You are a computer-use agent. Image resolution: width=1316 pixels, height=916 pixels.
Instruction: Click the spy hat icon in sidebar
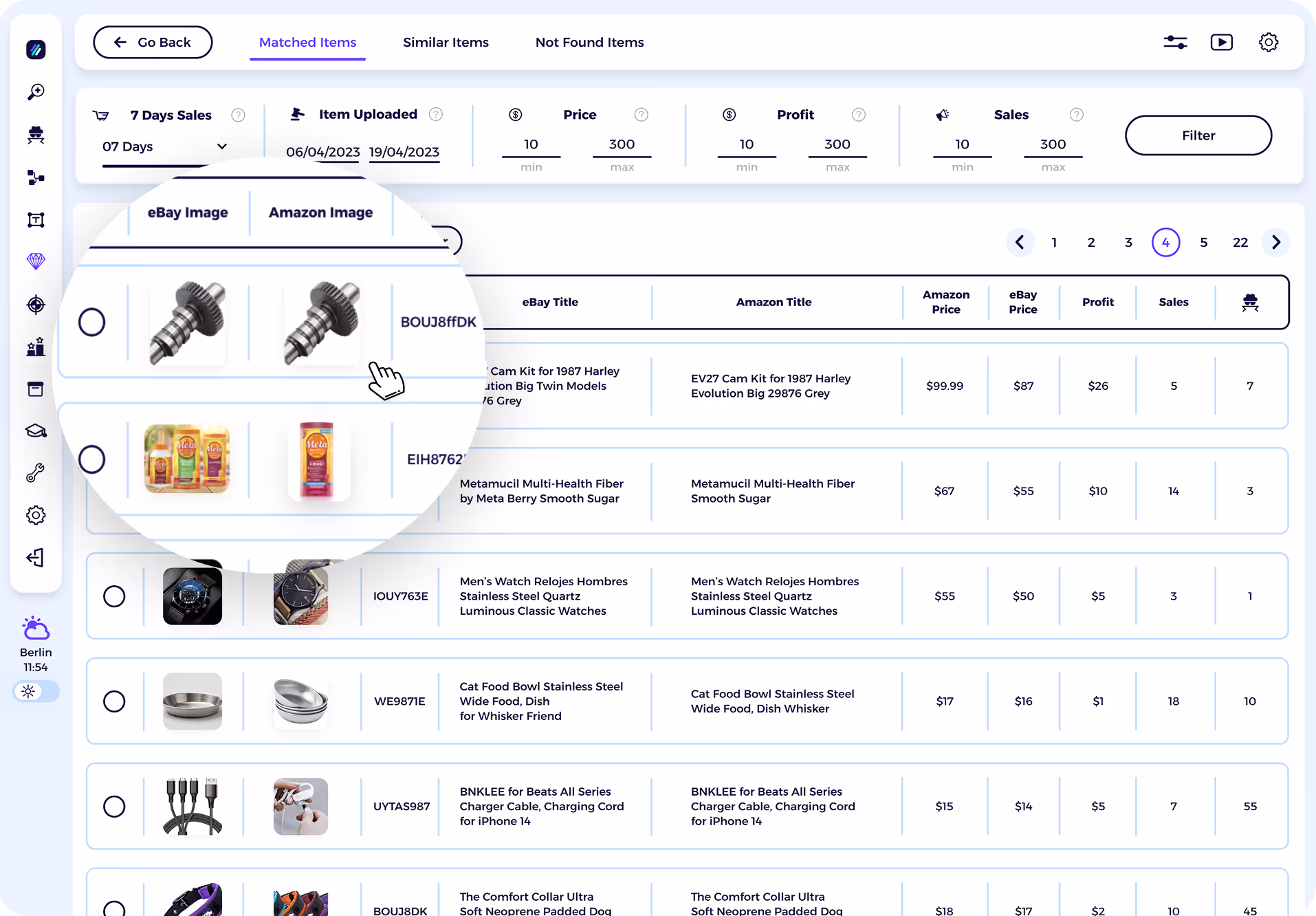[x=36, y=134]
